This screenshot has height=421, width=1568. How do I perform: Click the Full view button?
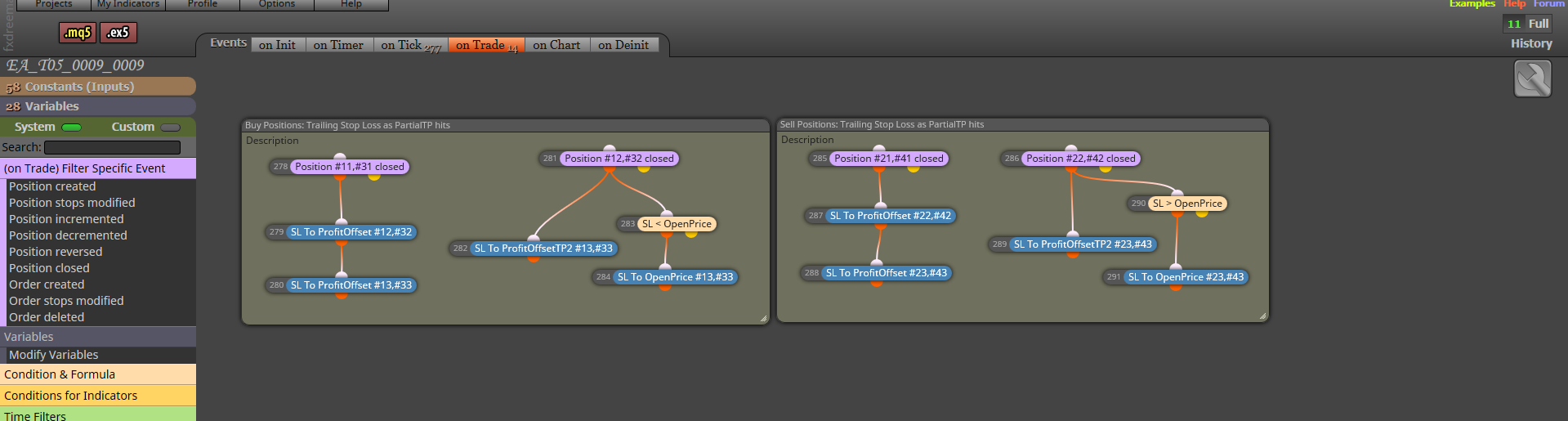tap(1539, 24)
